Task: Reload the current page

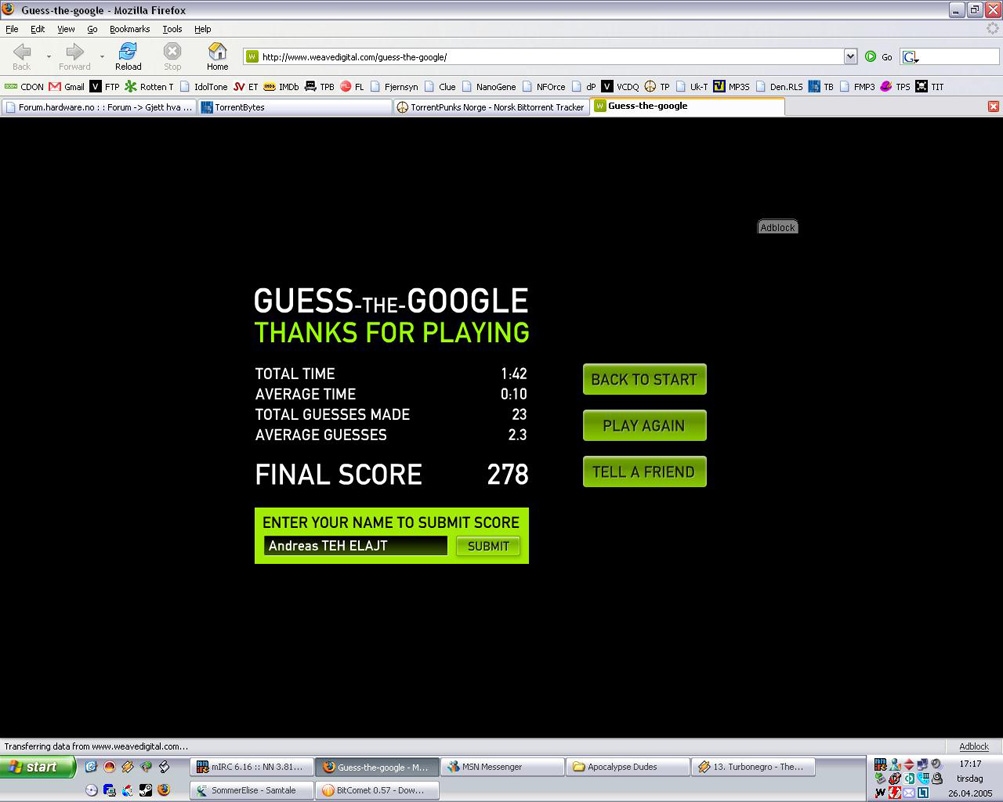Action: tap(128, 56)
